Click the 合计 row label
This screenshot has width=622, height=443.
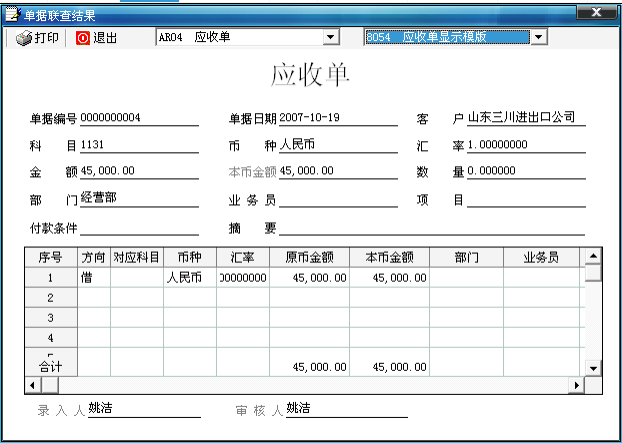[51, 366]
